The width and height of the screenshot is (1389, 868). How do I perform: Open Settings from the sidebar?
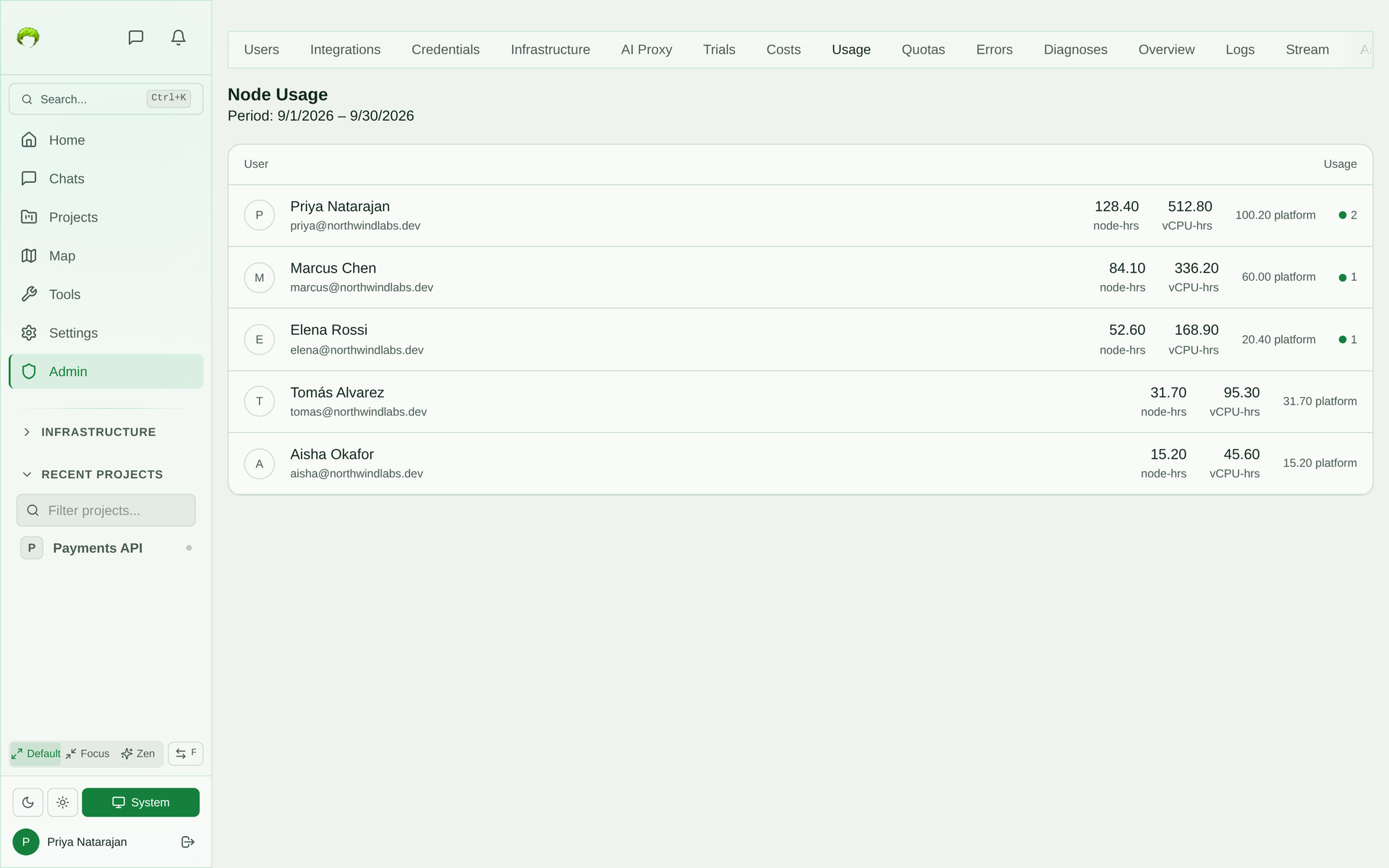106,333
